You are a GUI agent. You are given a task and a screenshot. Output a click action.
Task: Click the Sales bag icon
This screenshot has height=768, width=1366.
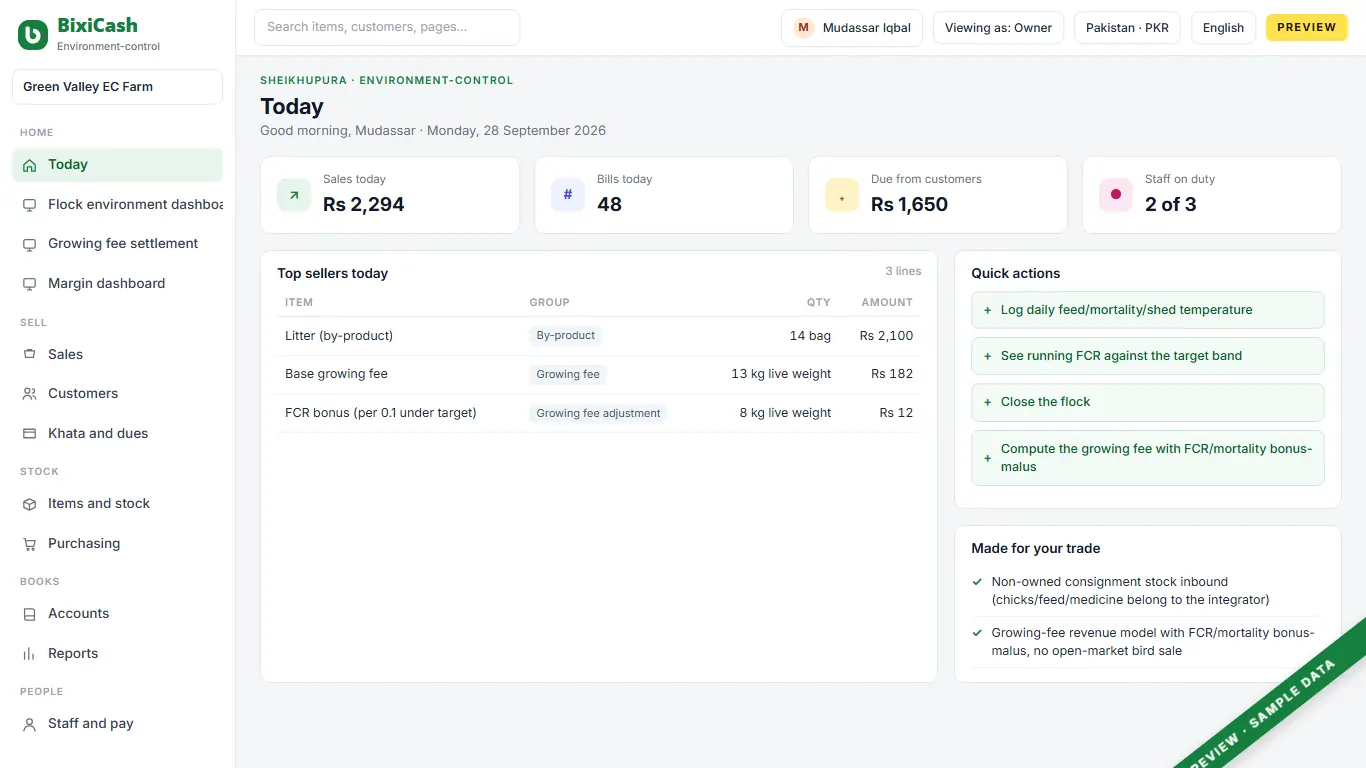[29, 354]
